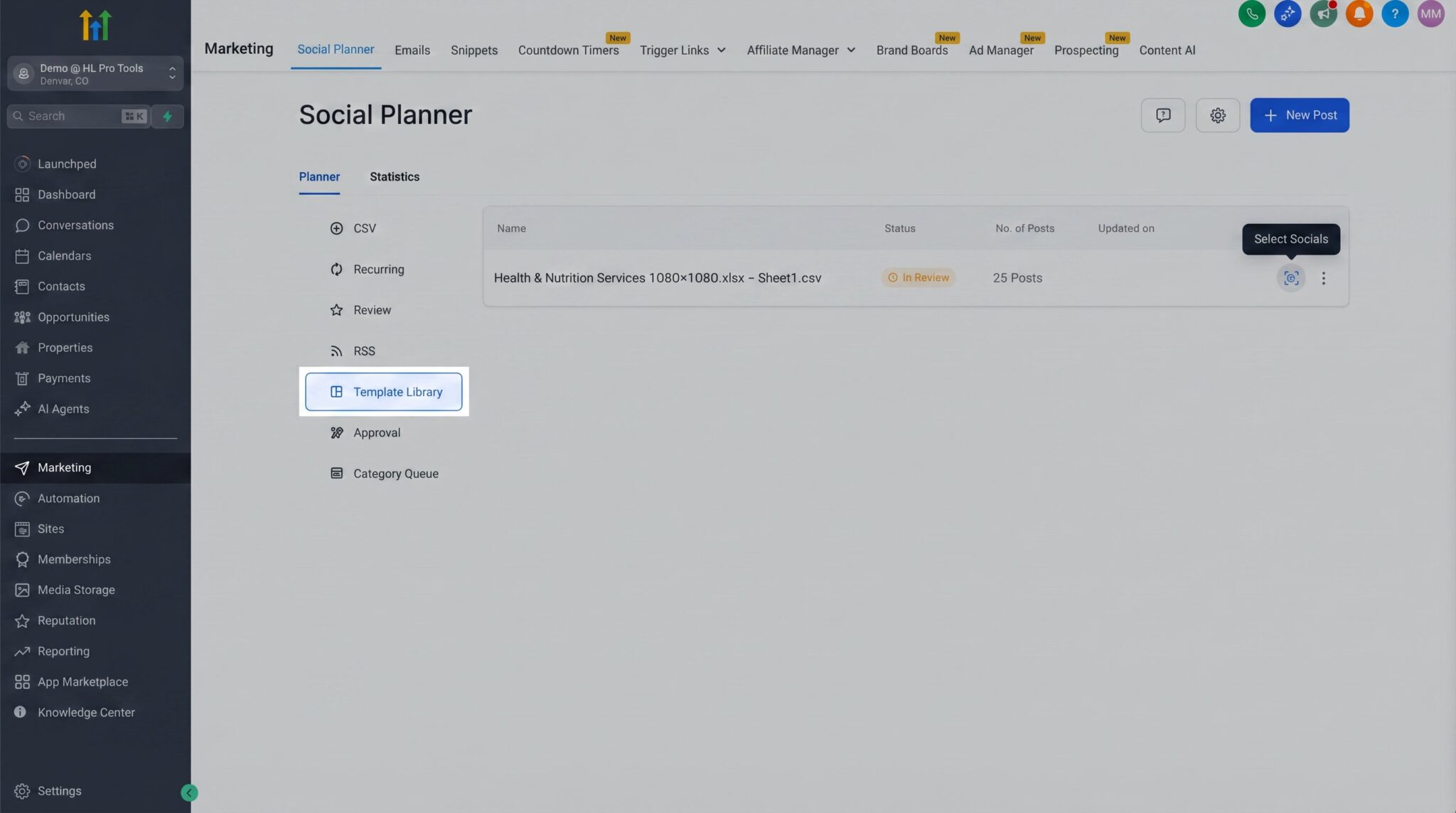Screen dimensions: 1456x813
Task: Open the AI sparkle assistant icon in header
Action: coord(1287,14)
